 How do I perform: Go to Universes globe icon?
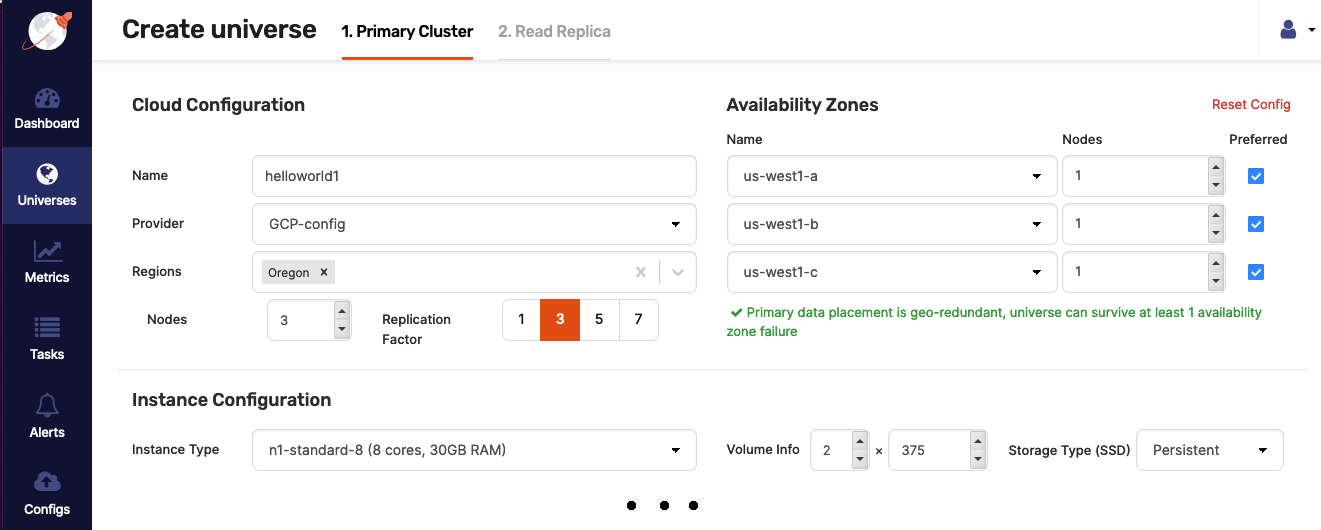click(47, 175)
